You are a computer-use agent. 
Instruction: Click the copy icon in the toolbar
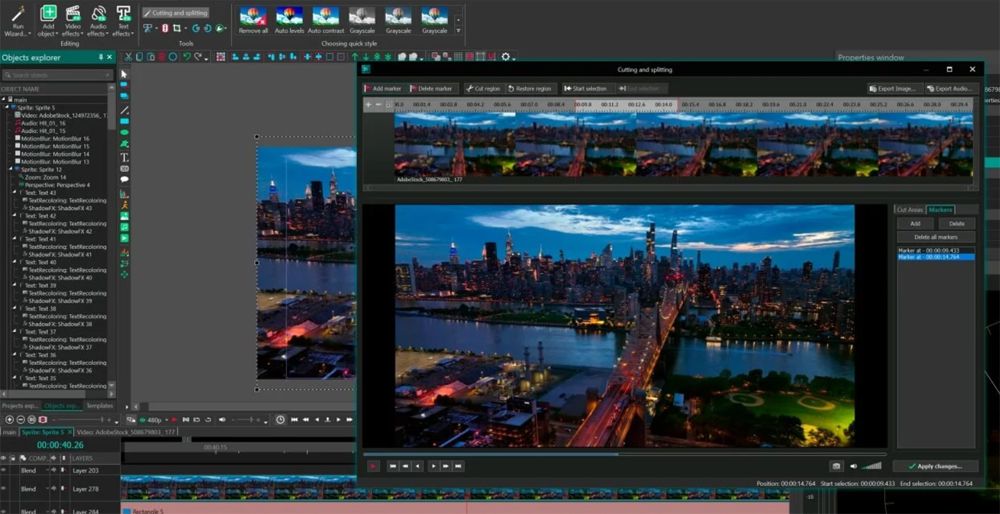tap(140, 57)
